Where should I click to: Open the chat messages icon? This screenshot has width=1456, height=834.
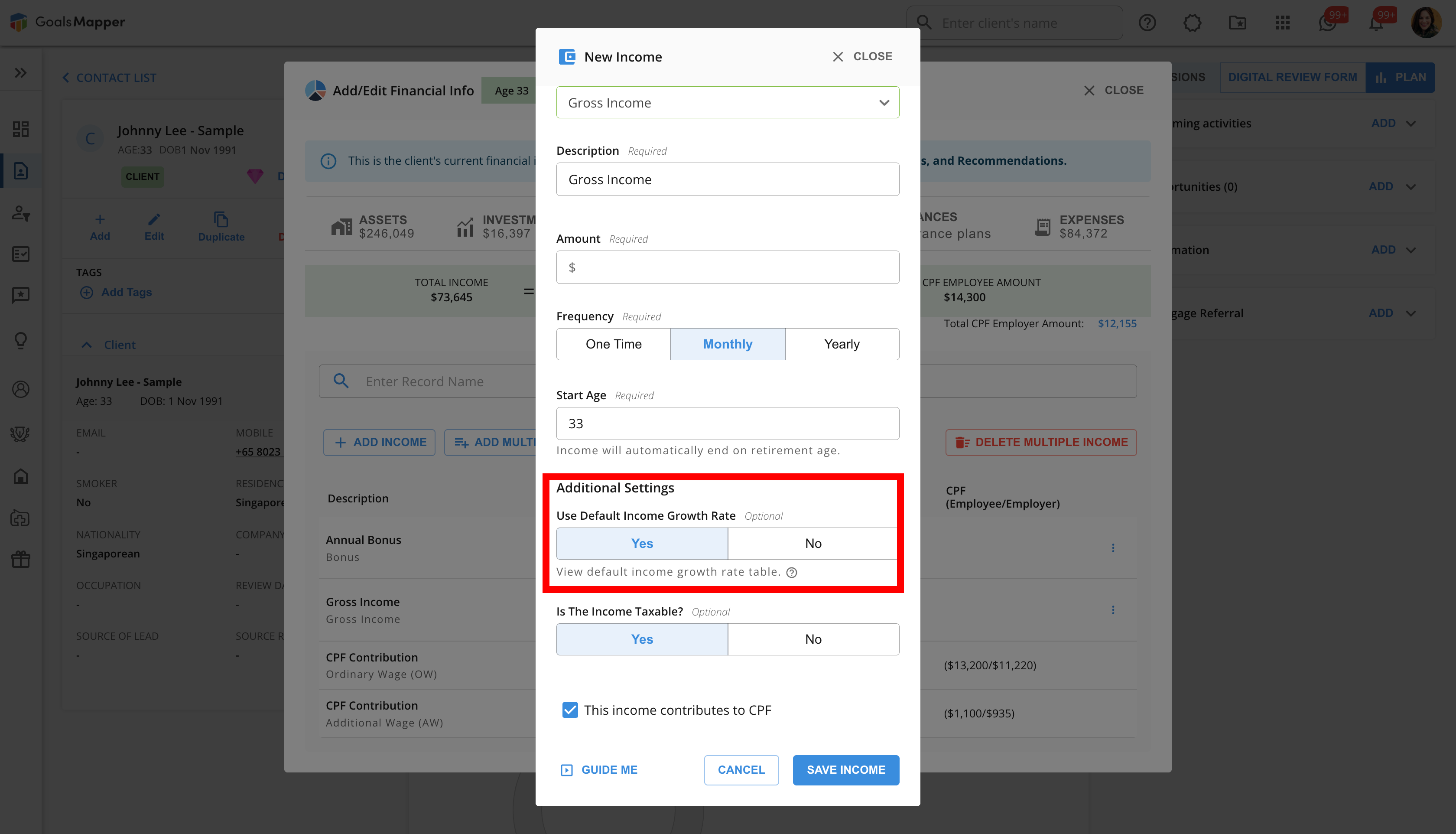tap(1327, 23)
